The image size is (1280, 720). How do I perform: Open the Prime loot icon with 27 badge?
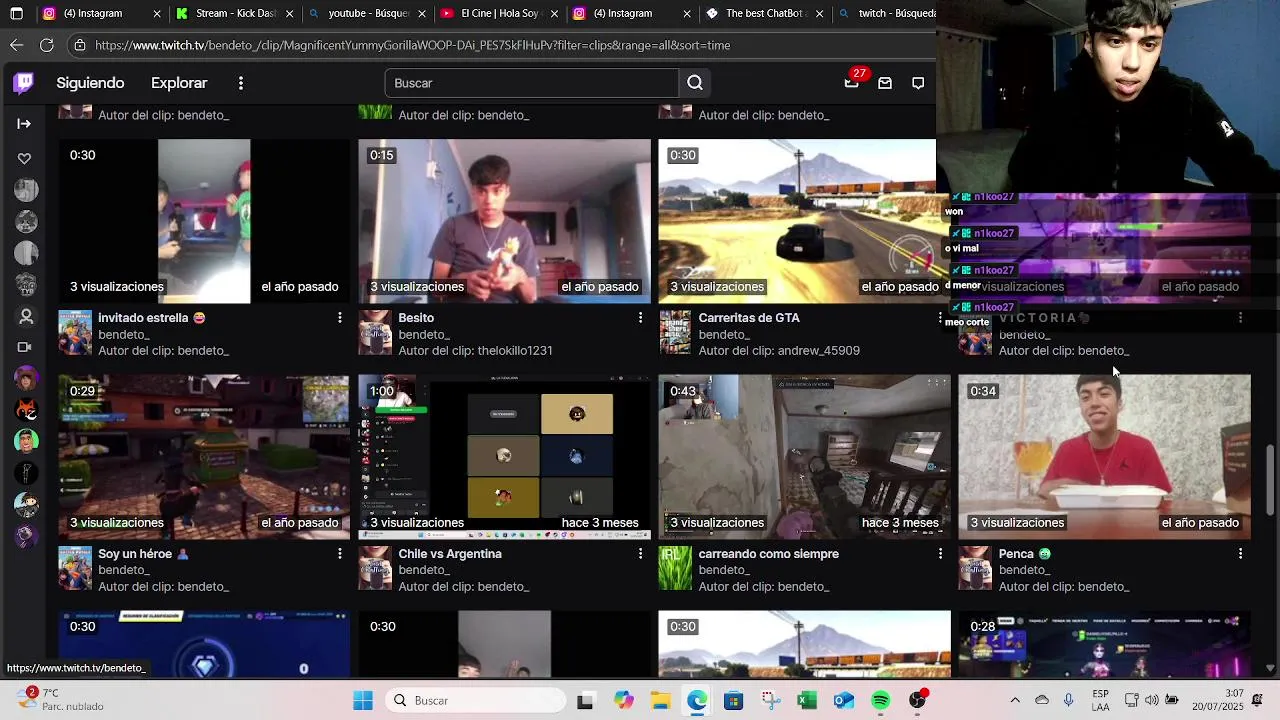pos(851,83)
